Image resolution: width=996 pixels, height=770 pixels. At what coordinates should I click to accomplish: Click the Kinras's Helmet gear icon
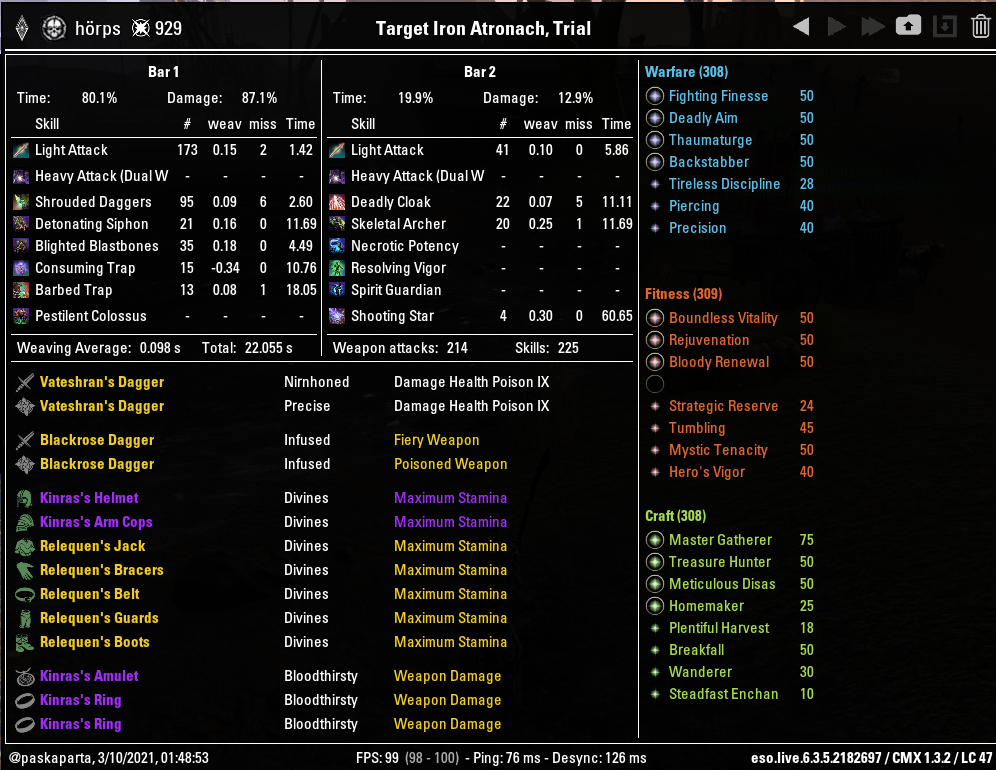pyautogui.click(x=25, y=498)
